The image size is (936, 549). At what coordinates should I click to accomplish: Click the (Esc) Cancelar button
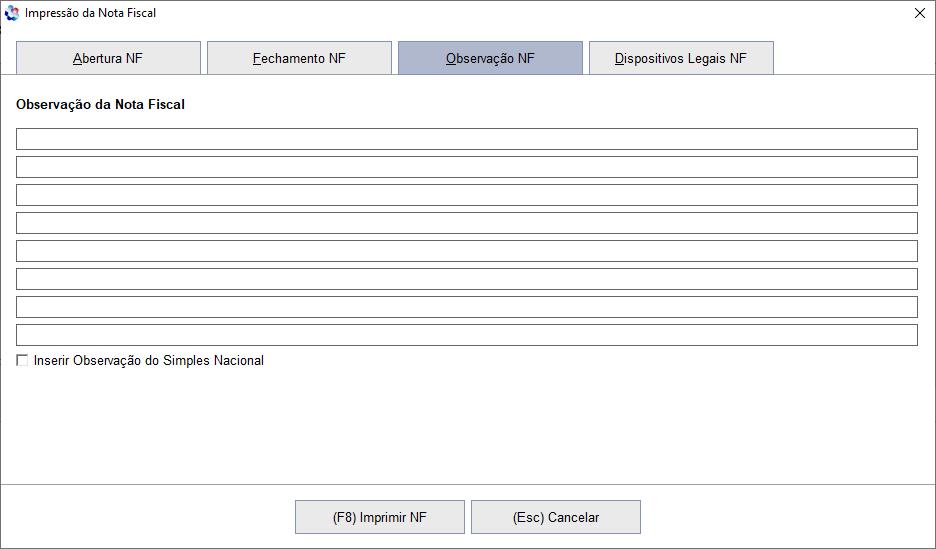pos(556,517)
